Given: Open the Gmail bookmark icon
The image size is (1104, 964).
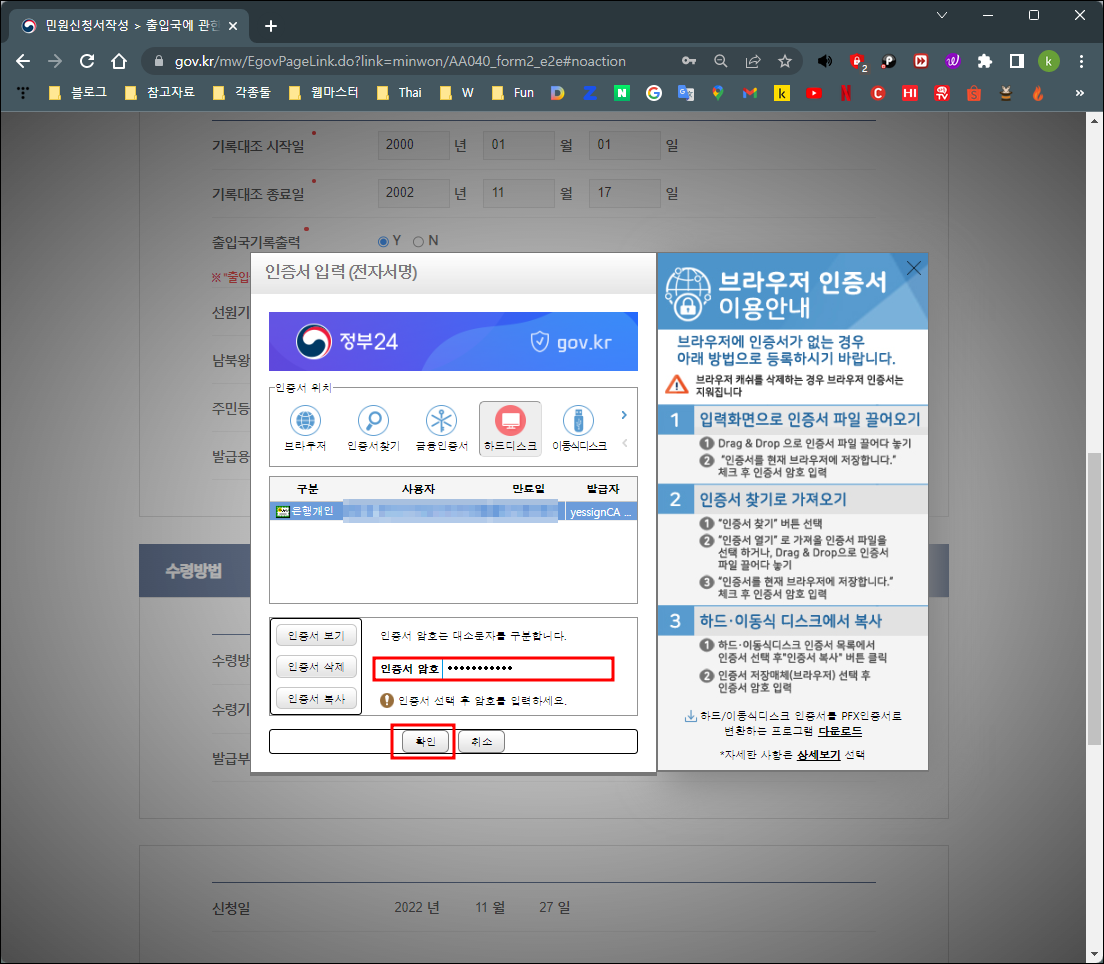Looking at the screenshot, I should (749, 93).
